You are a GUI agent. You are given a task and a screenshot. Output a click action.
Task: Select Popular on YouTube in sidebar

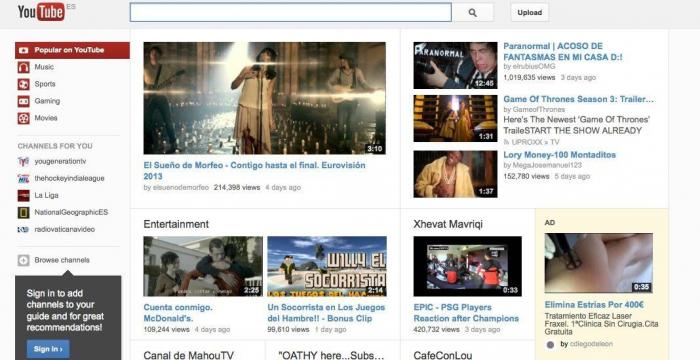point(72,50)
